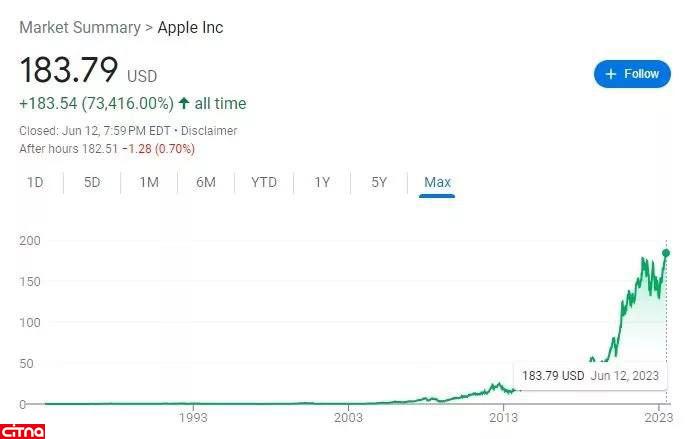The image size is (695, 439).
Task: Select the YTD range tab
Action: coord(264,182)
